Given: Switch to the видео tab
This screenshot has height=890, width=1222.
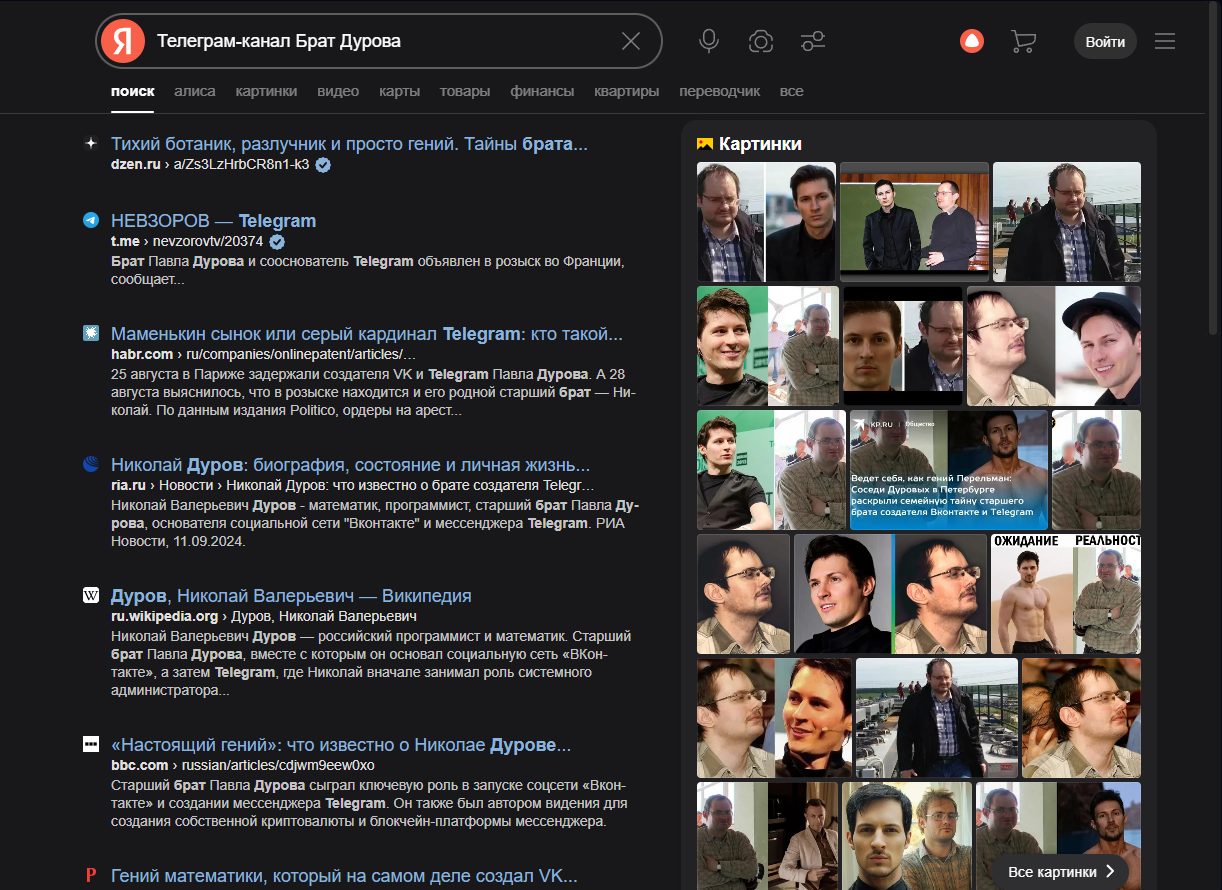Looking at the screenshot, I should [338, 91].
